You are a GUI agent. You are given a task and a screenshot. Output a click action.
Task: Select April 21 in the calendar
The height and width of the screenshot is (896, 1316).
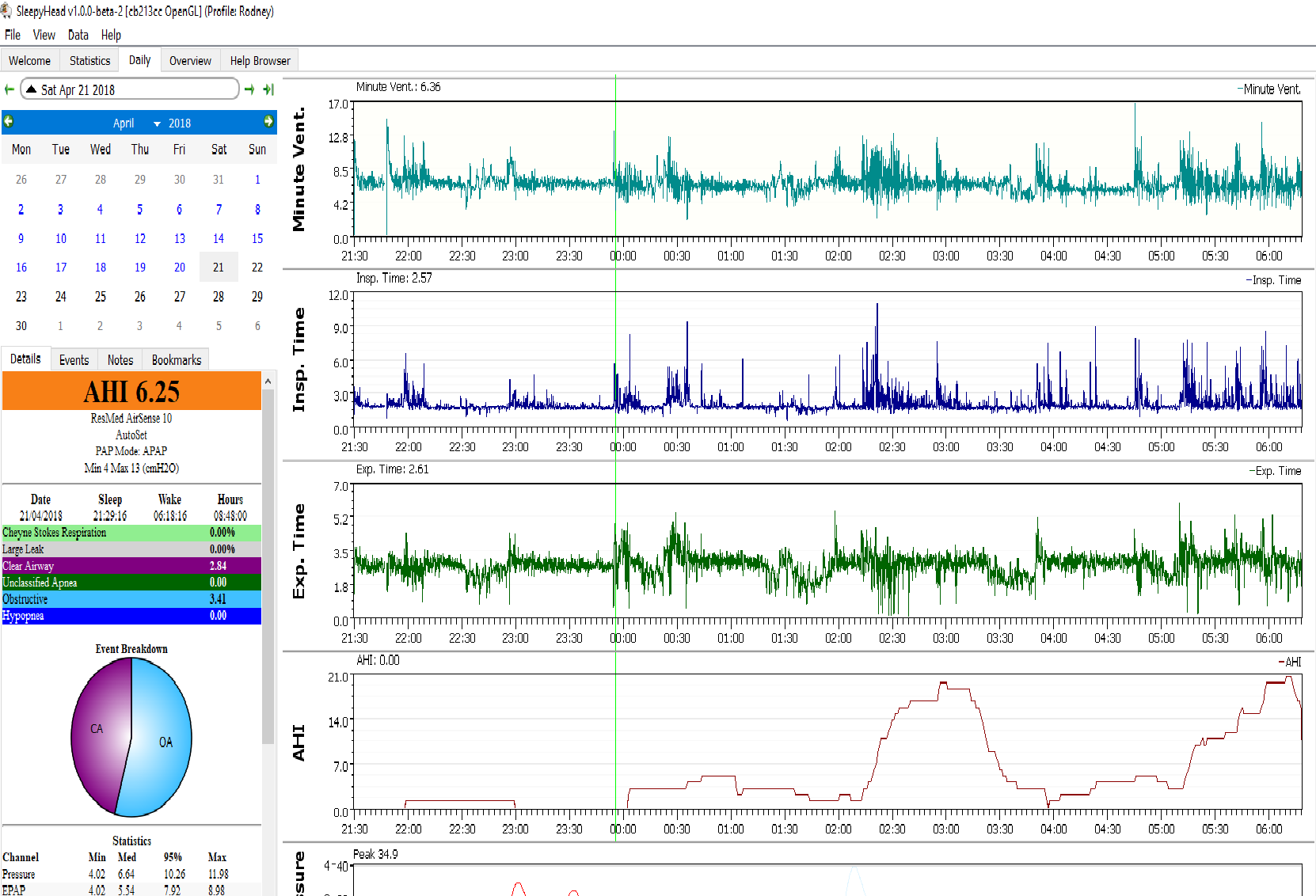(x=219, y=268)
